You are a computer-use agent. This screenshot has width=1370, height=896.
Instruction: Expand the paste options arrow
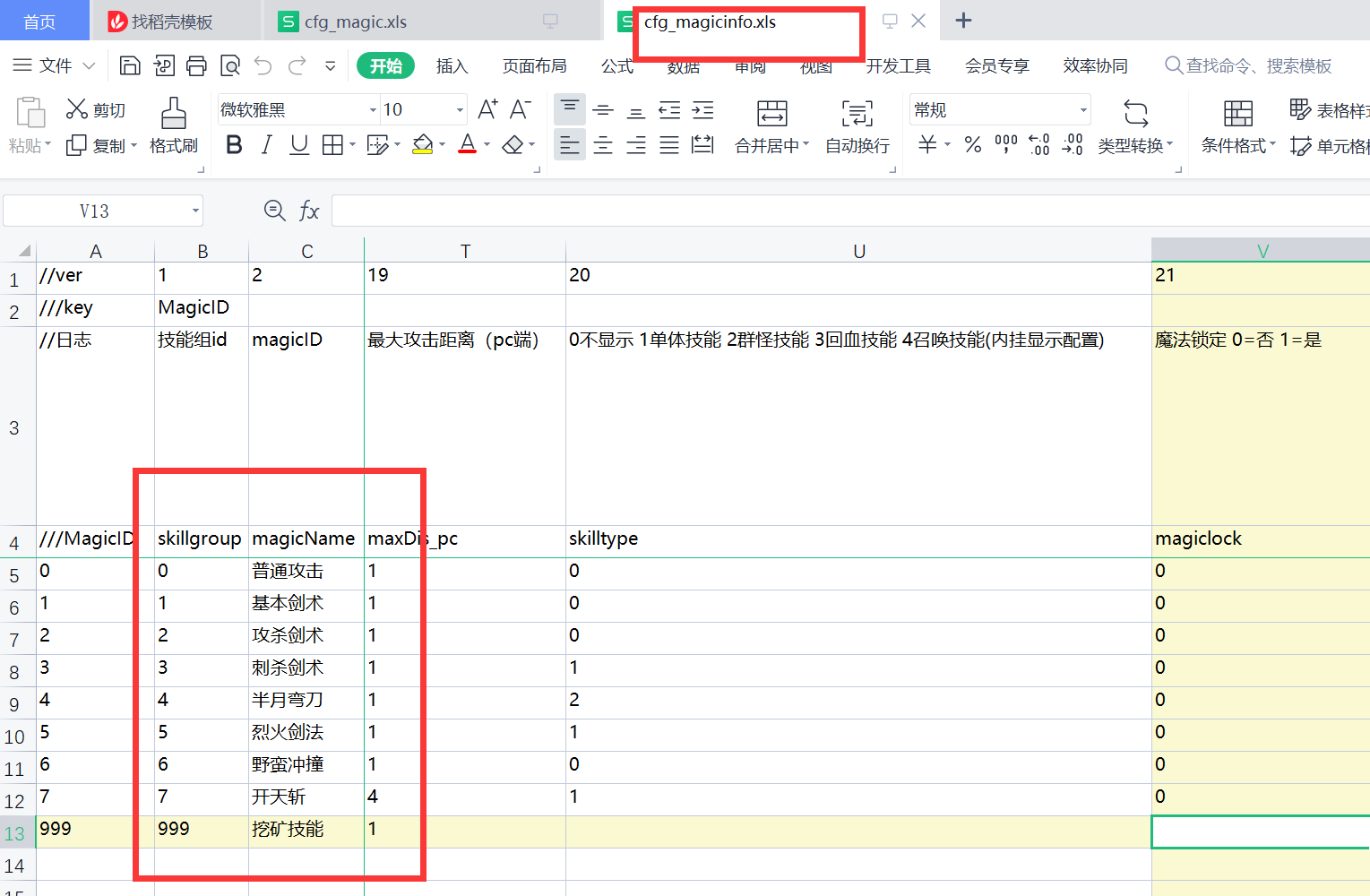(47, 145)
